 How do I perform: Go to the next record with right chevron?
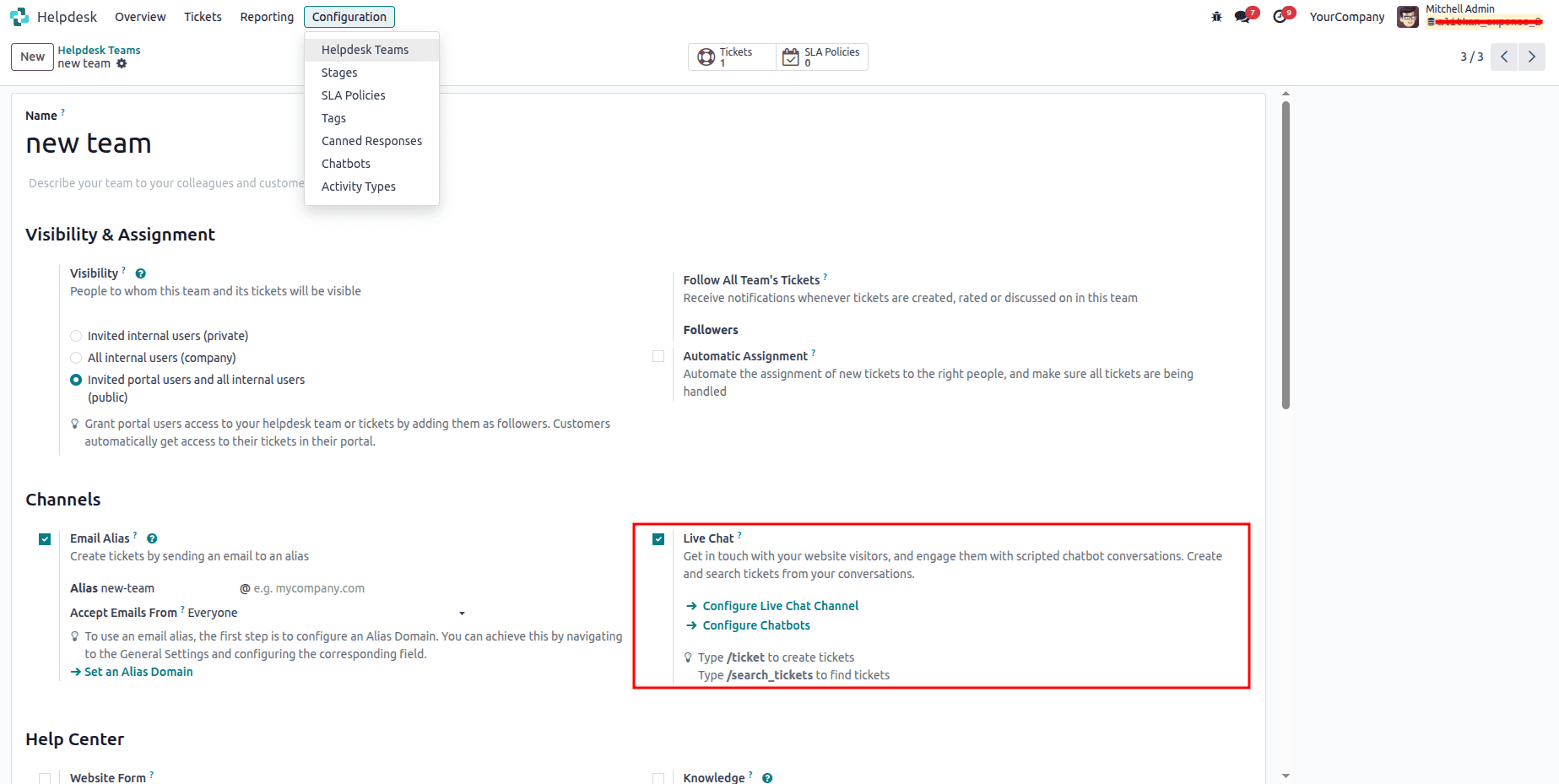coord(1532,57)
